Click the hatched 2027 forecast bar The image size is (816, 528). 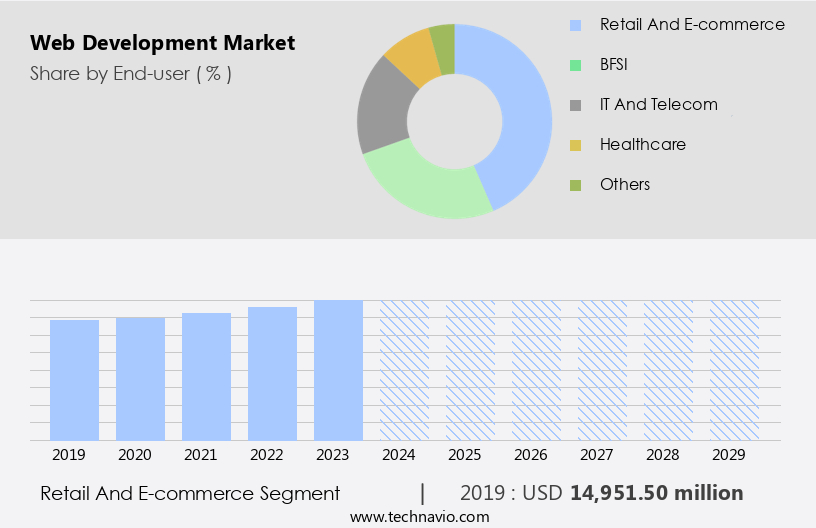coord(603,370)
